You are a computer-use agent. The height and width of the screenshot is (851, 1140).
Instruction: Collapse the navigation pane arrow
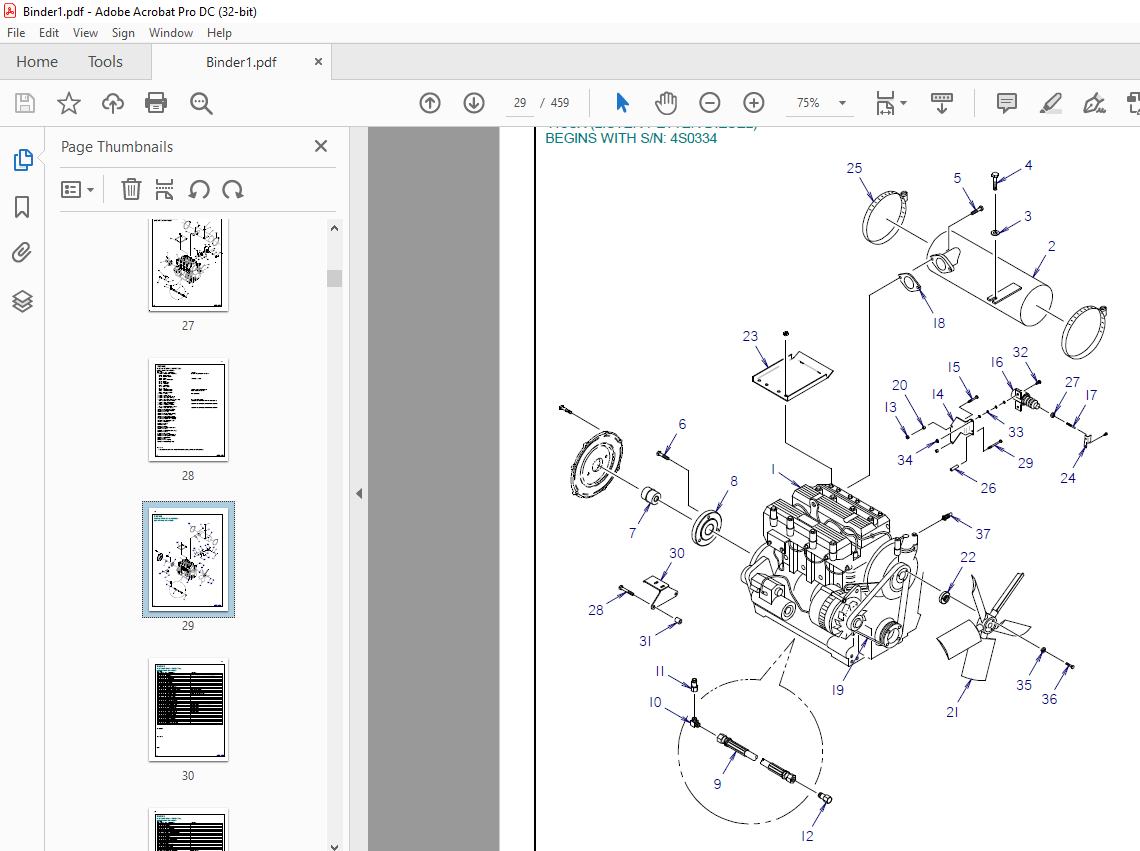tap(359, 494)
